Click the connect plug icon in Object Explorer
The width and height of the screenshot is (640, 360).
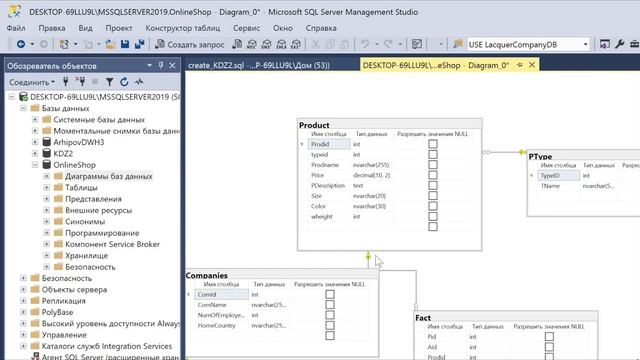pyautogui.click(x=66, y=82)
